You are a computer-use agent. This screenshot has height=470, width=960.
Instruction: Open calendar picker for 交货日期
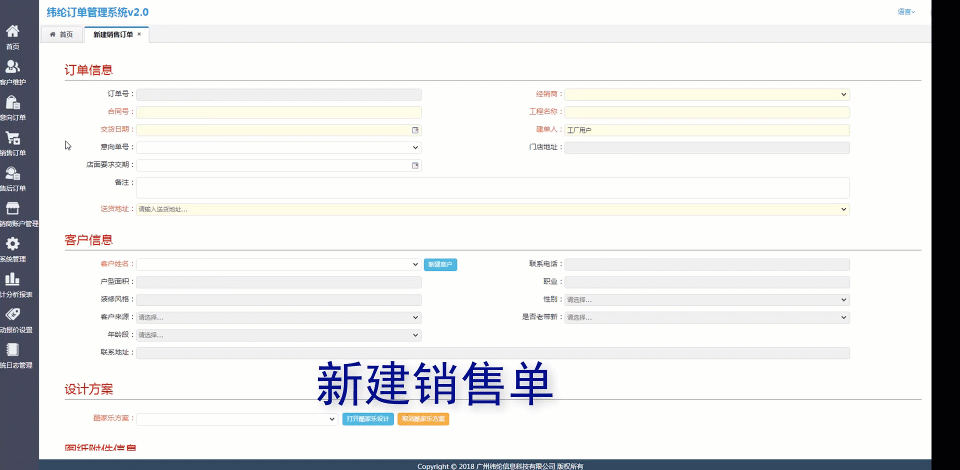coord(415,130)
